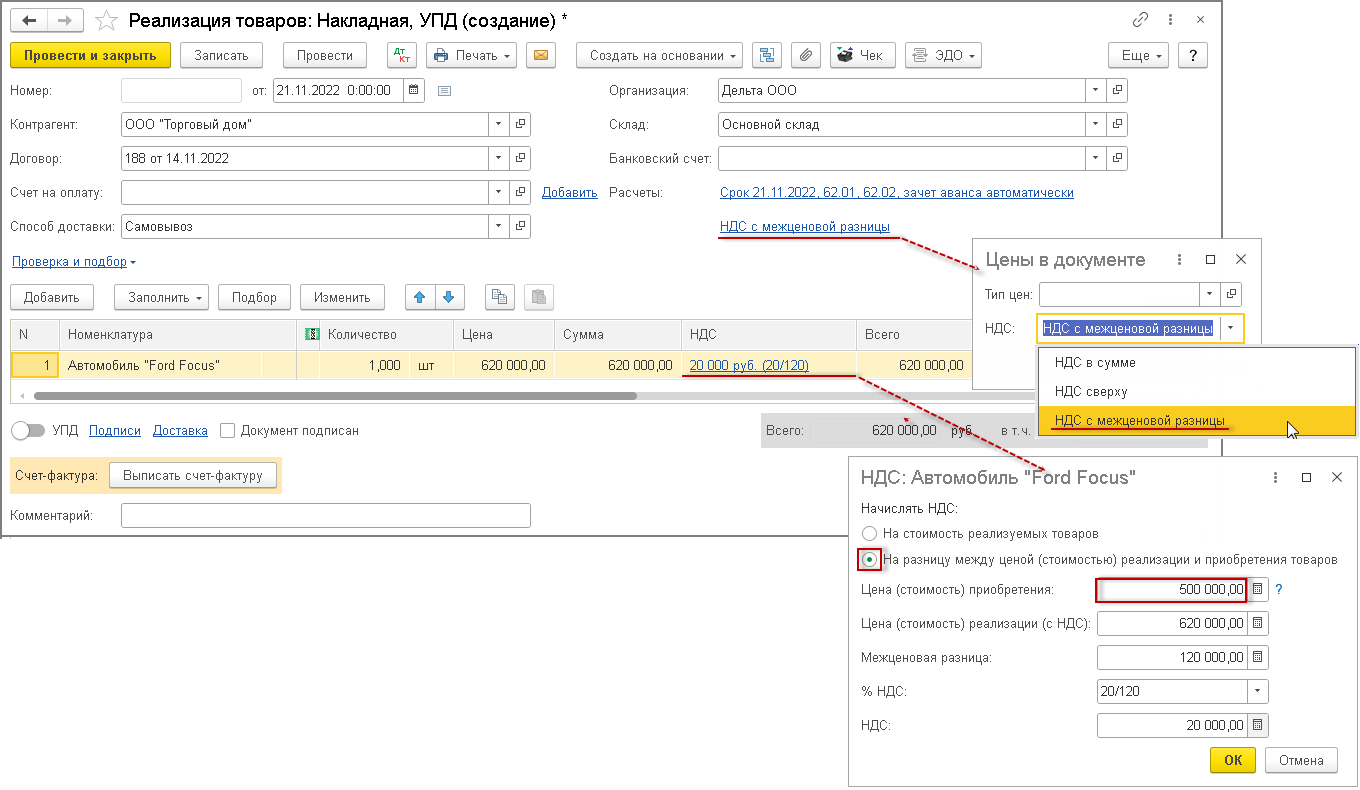Open the date calendar picker
Image resolution: width=1360 pixels, height=790 pixels.
tap(414, 90)
